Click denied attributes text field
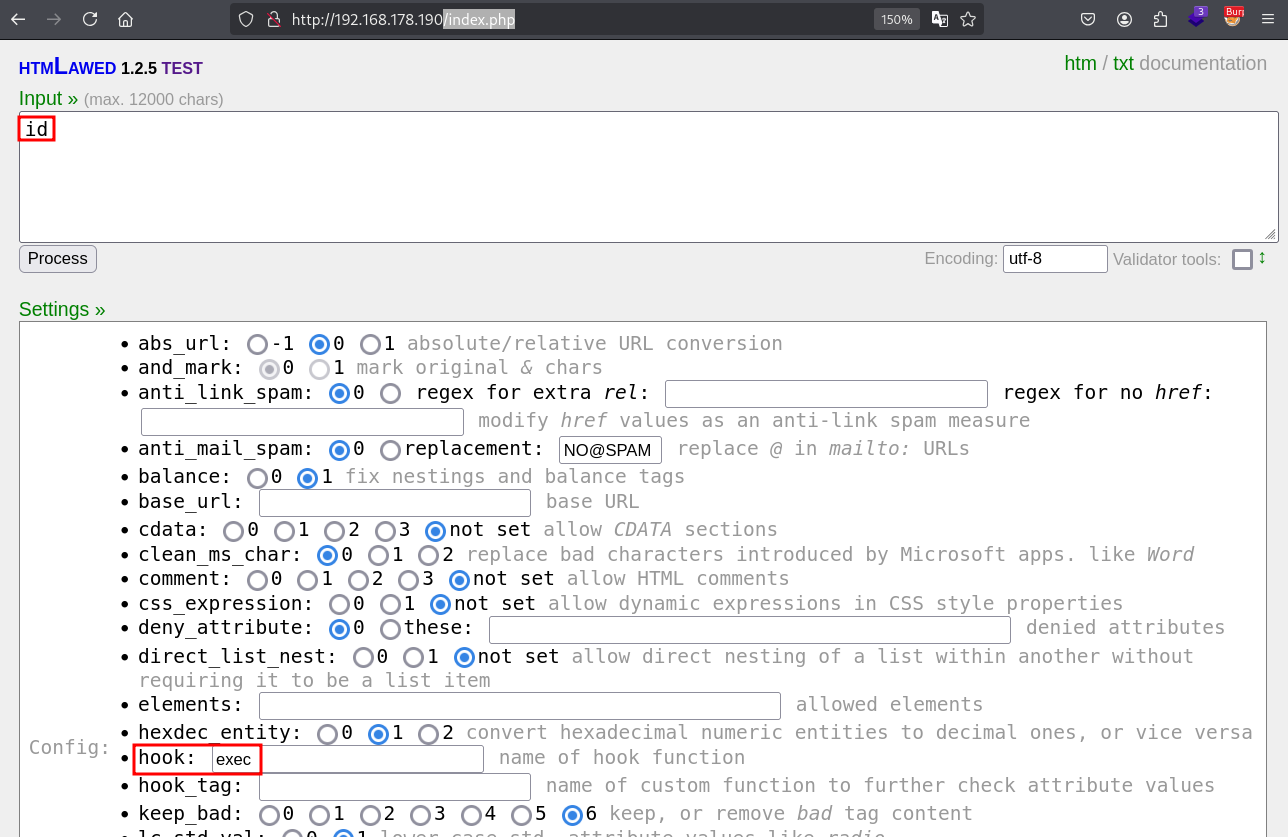Viewport: 1288px width, 837px height. (x=750, y=629)
